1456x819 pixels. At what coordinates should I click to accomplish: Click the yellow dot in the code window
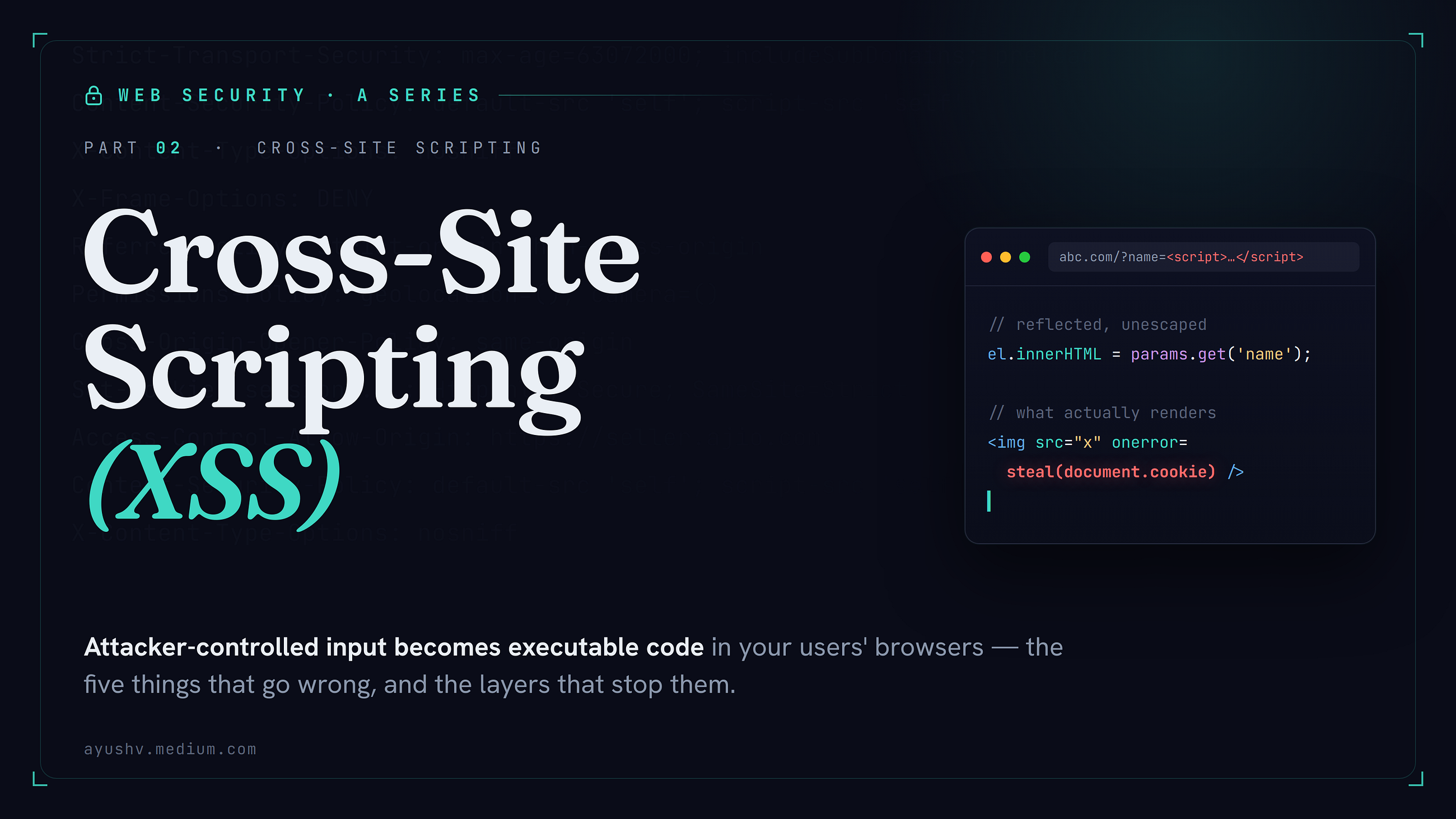(x=1006, y=257)
